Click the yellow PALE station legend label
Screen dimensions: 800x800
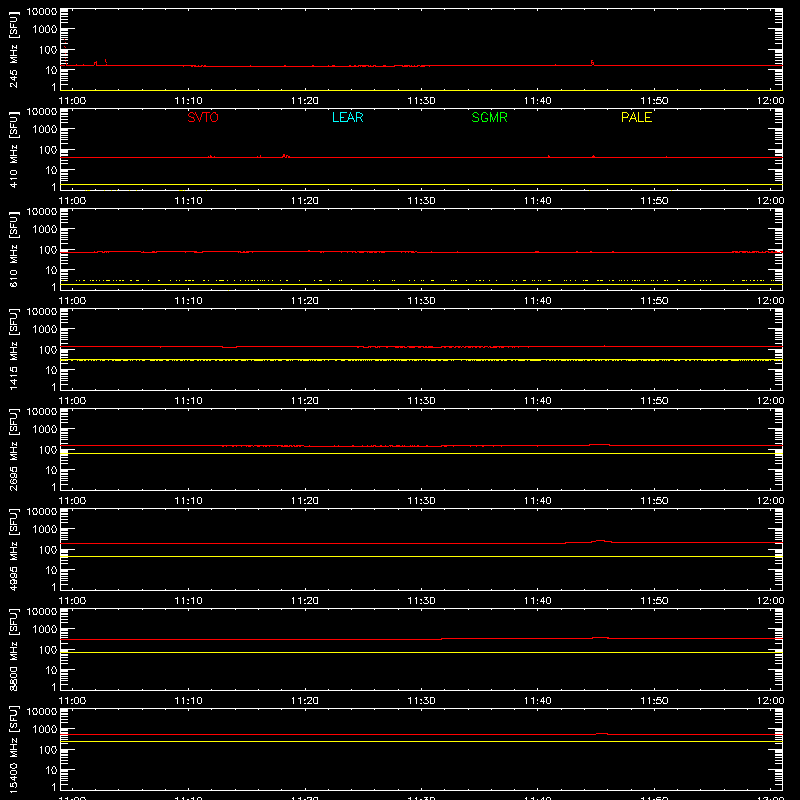coord(636,117)
